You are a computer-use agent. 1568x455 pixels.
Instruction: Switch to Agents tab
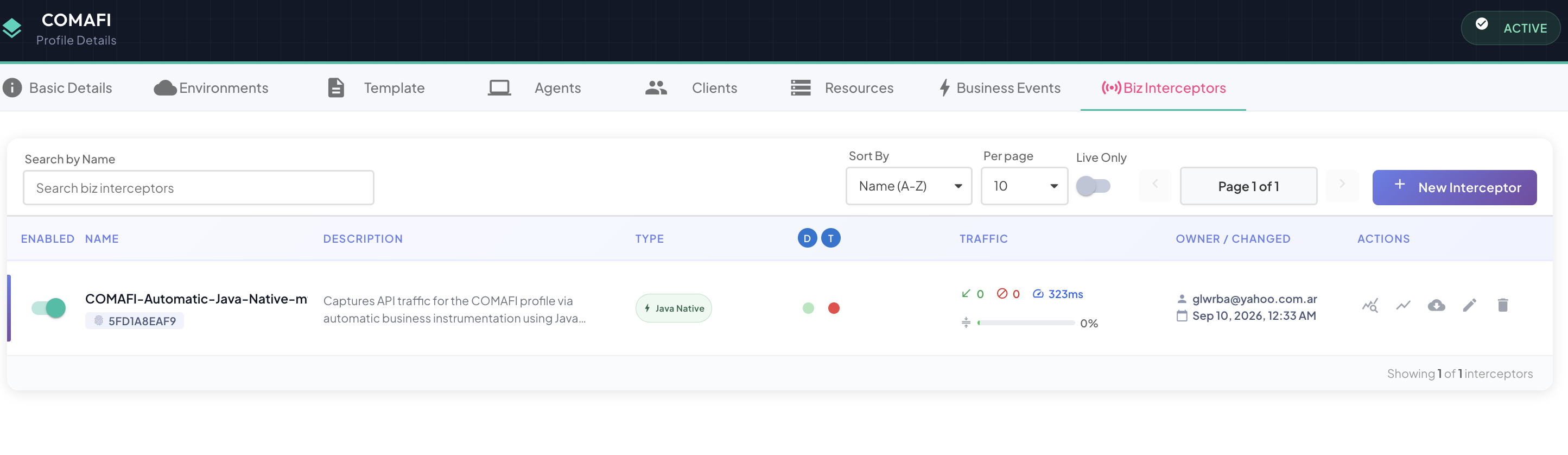pos(535,88)
